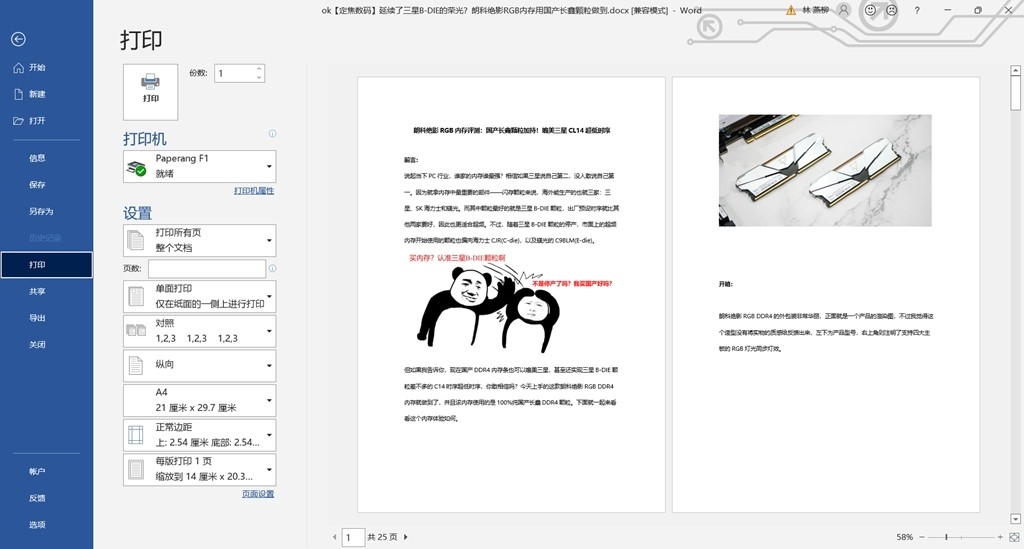Click the Pages (页数) range input field
Viewport: 1024px width, 549px height.
click(x=206, y=268)
